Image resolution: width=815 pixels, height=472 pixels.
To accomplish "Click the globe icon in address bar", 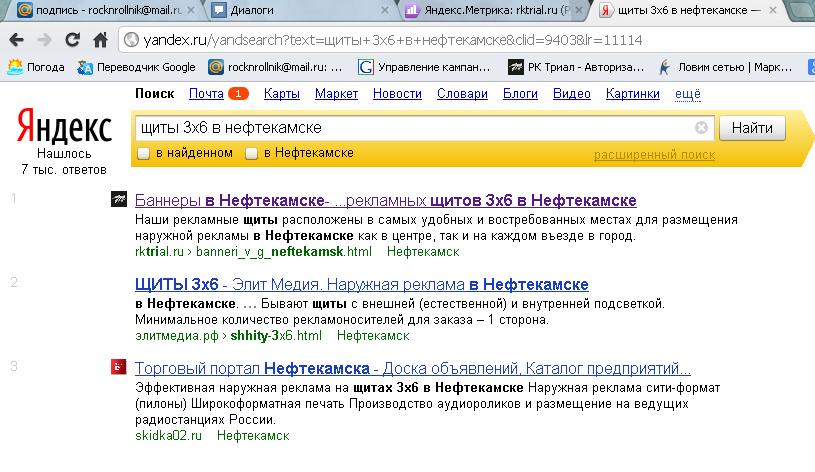I will click(x=132, y=40).
